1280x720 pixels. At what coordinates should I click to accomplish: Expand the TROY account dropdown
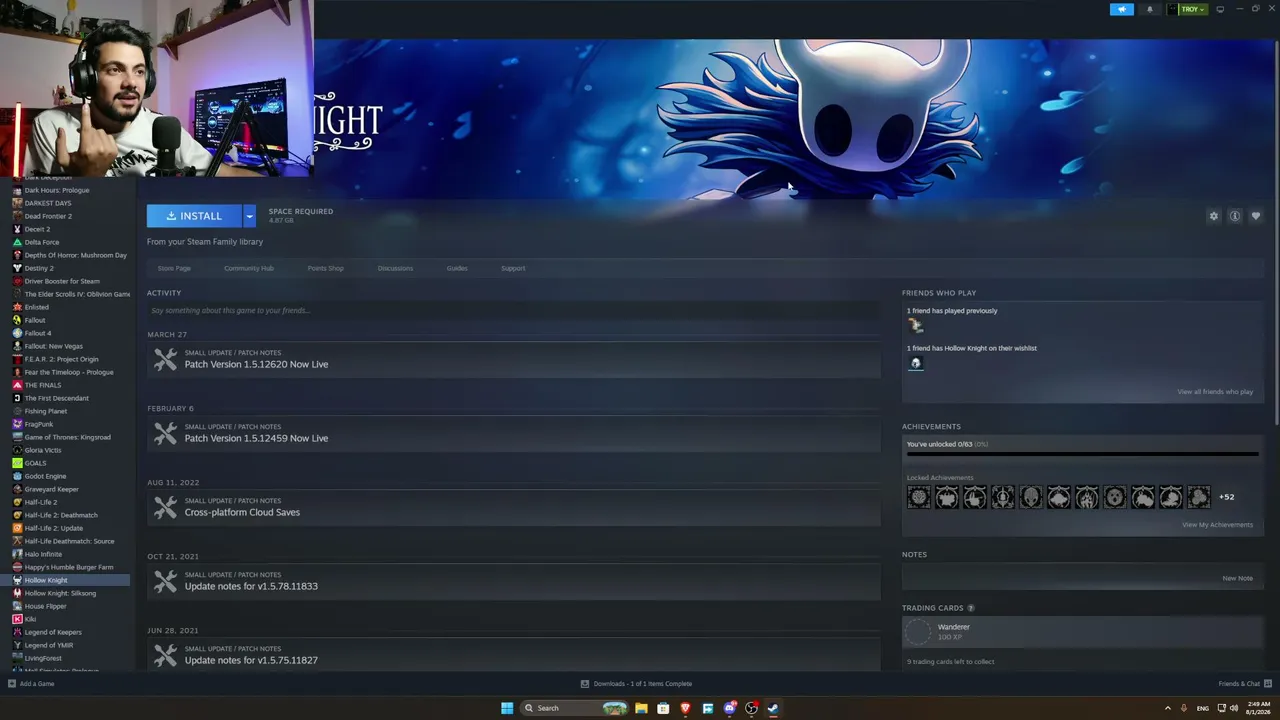1187,9
